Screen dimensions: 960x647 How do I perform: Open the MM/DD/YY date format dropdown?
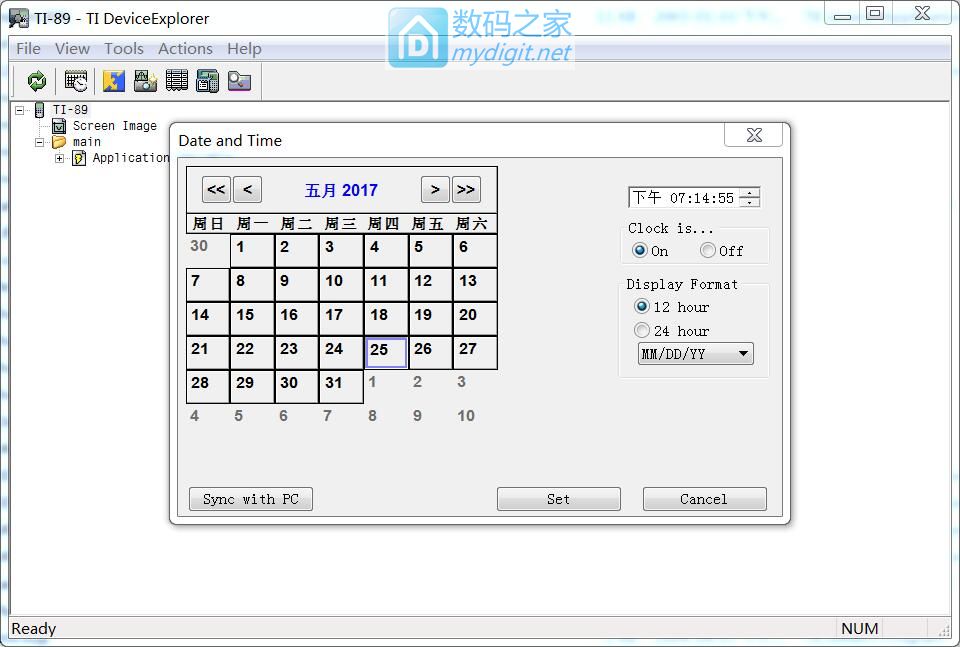tap(696, 354)
